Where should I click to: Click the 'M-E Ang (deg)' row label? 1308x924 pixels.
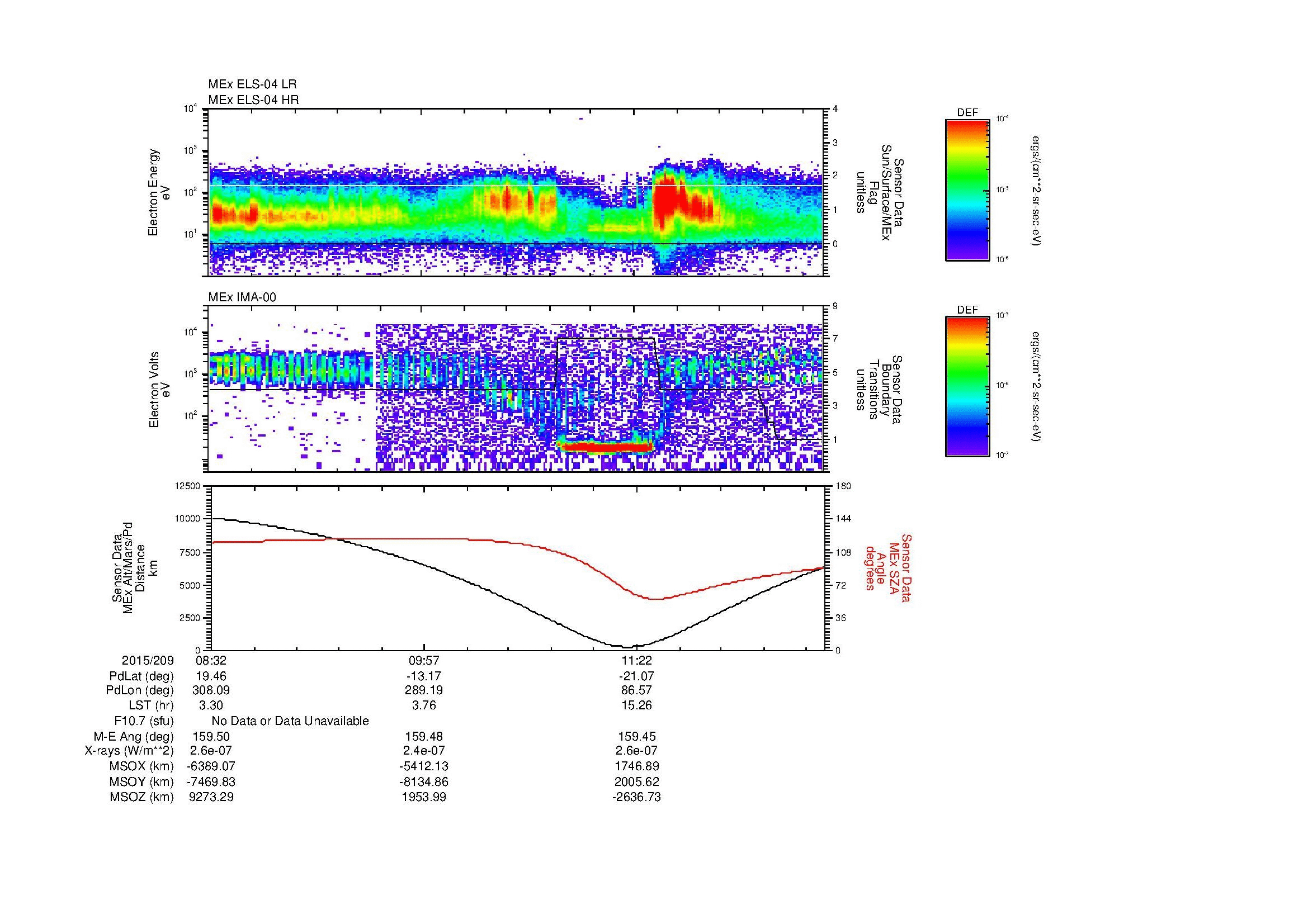(x=133, y=737)
